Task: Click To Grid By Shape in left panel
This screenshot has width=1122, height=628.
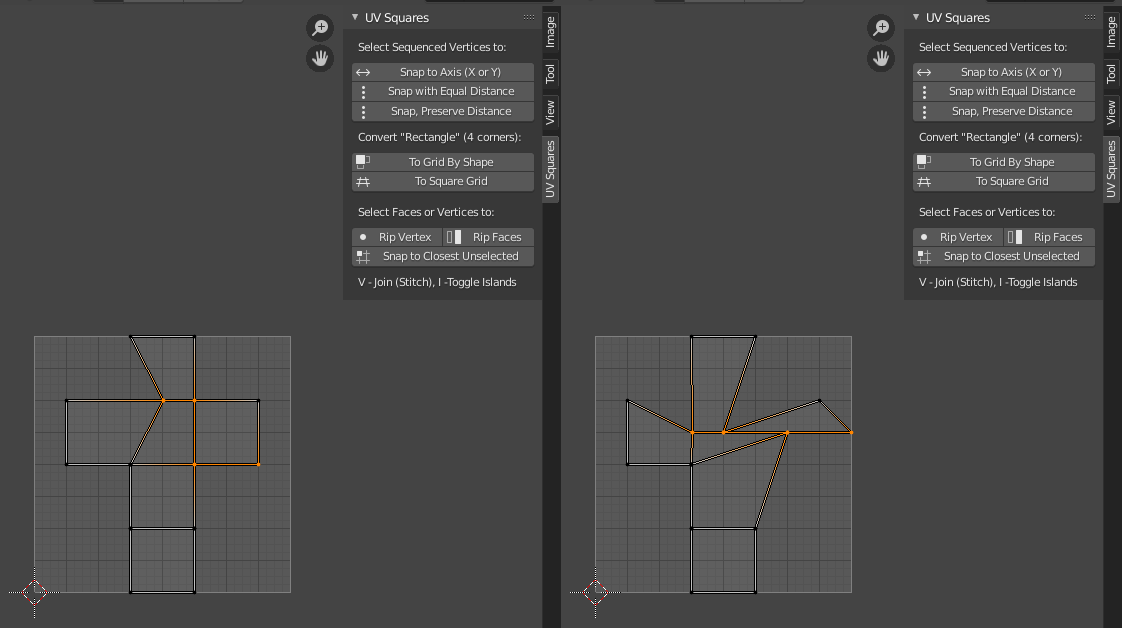Action: coord(443,162)
